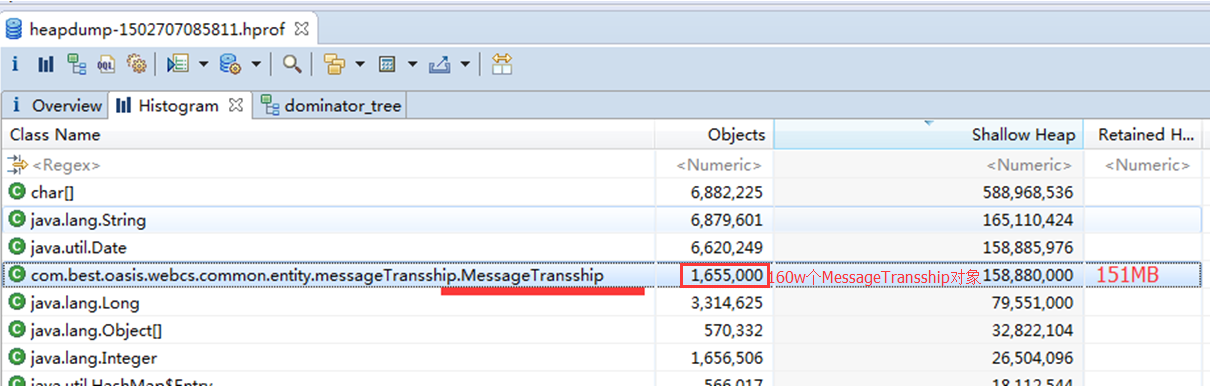Click objects count 6,620,249
The width and height of the screenshot is (1210, 389).
point(727,247)
